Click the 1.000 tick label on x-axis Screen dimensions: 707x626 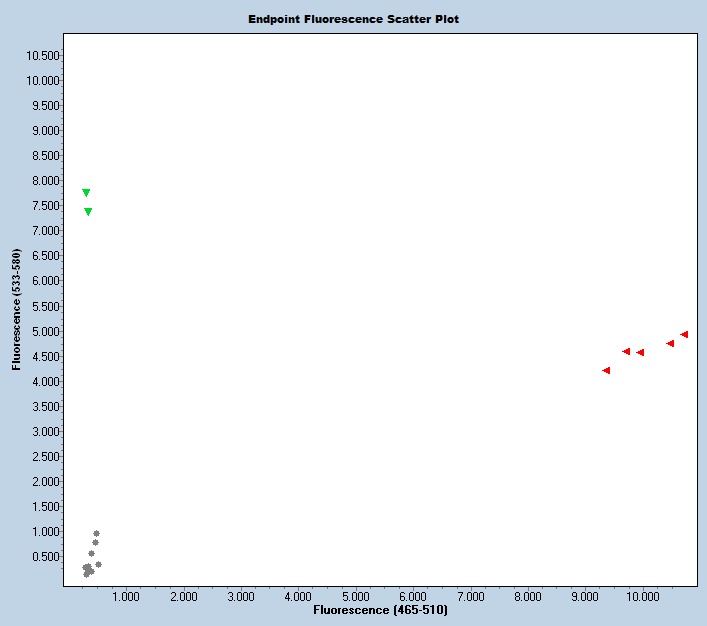(x=126, y=596)
